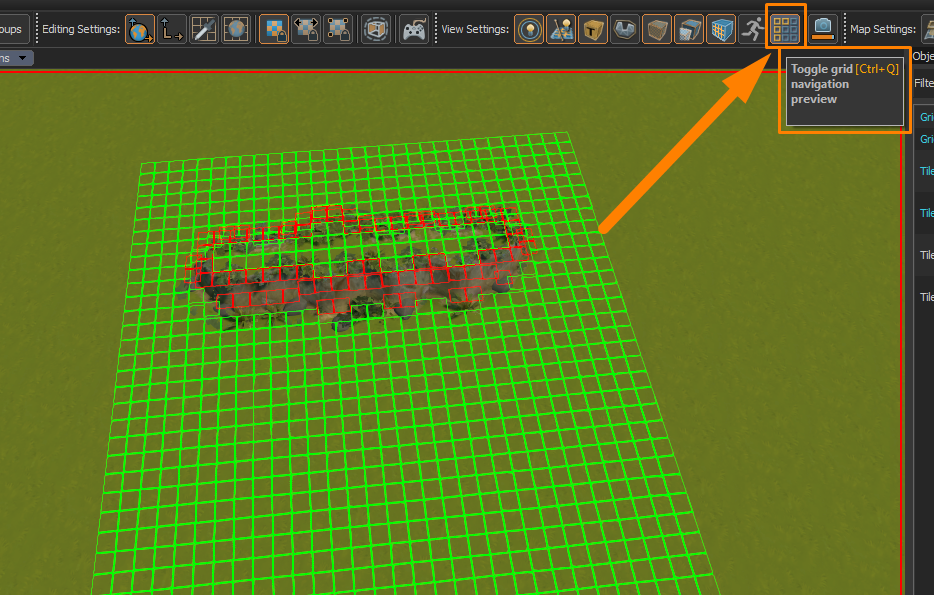
Task: Click the hollow basin-shaped mesh icon
Action: (625, 30)
